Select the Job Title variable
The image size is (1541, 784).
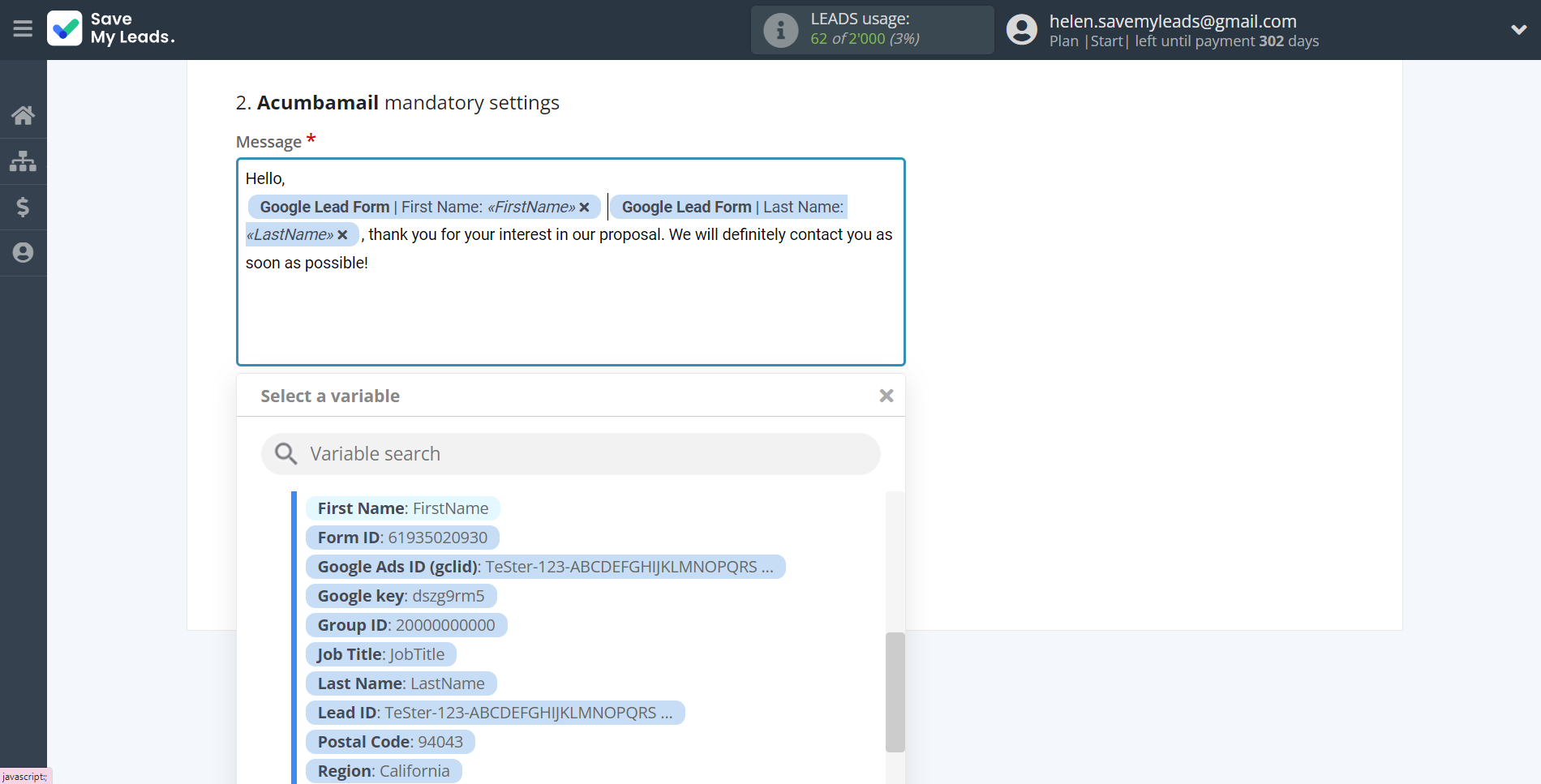(381, 654)
